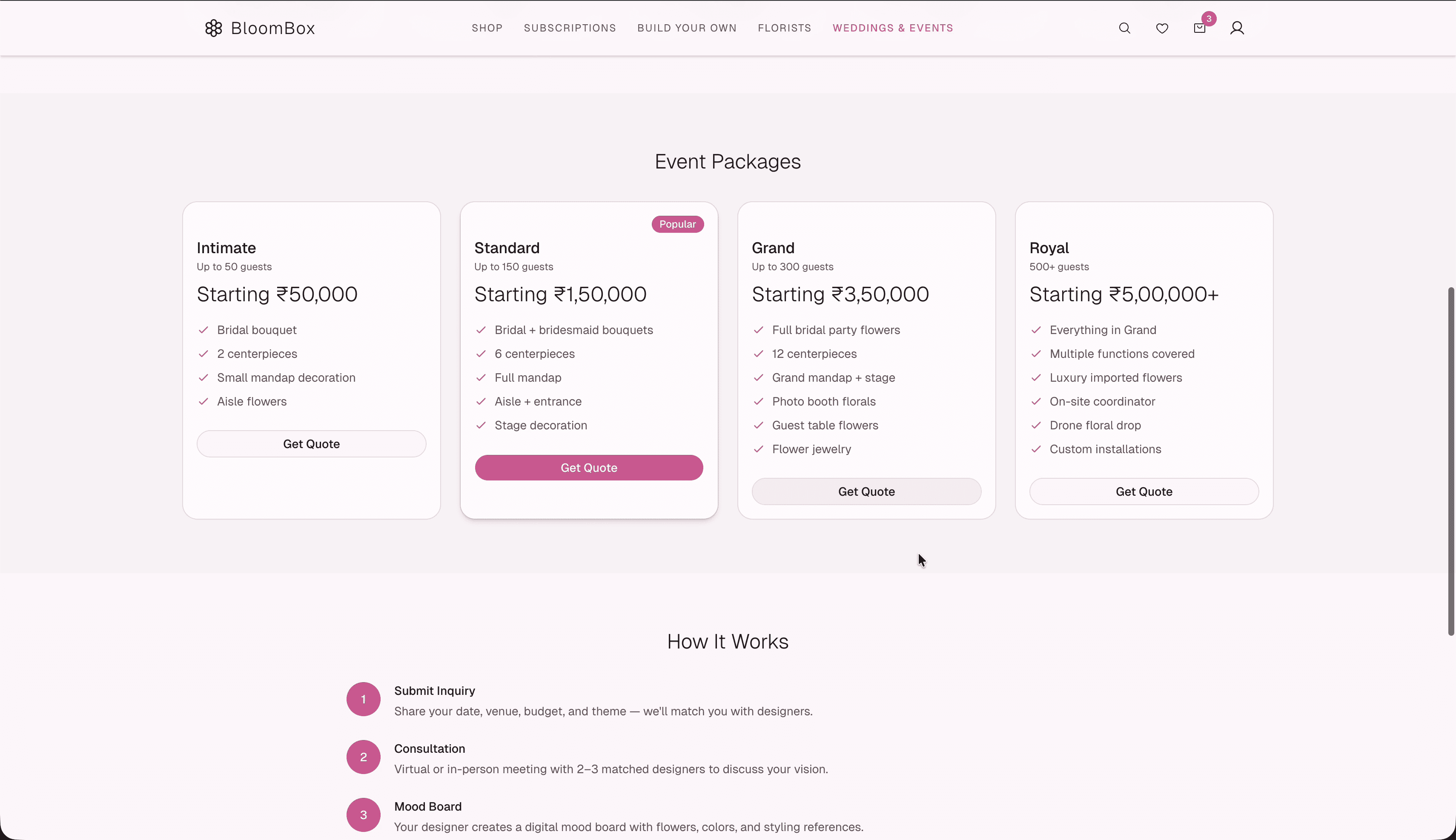1456x840 pixels.
Task: Click the BloomBox flower logo icon
Action: pyautogui.click(x=213, y=28)
